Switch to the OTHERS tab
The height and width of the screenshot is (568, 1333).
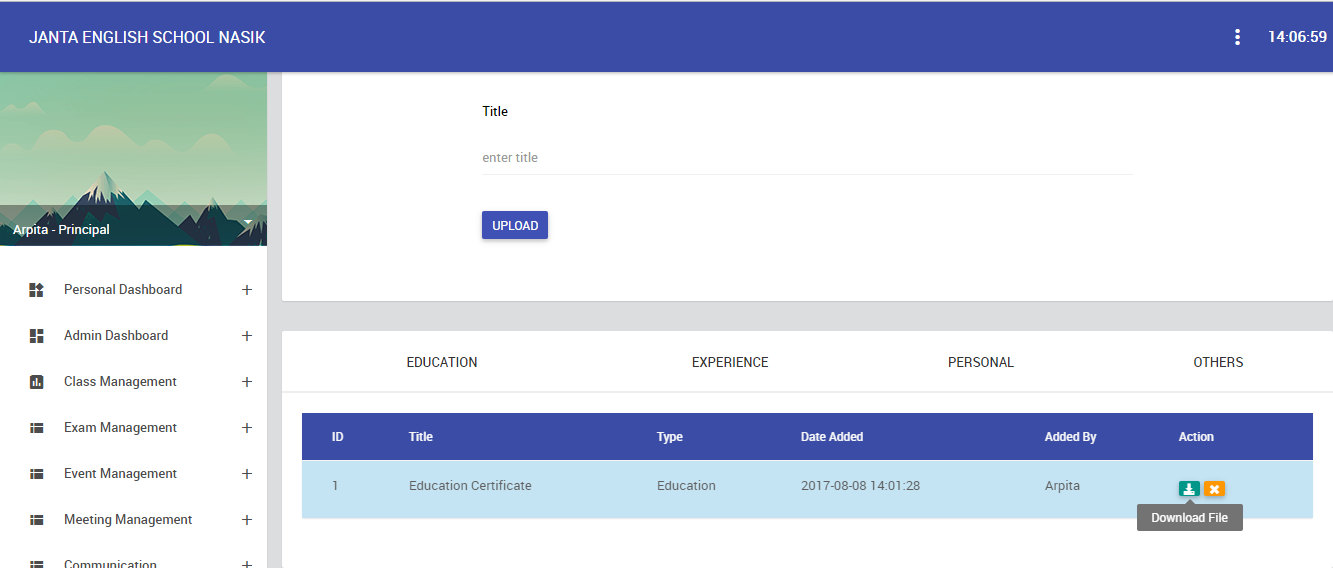coord(1218,362)
